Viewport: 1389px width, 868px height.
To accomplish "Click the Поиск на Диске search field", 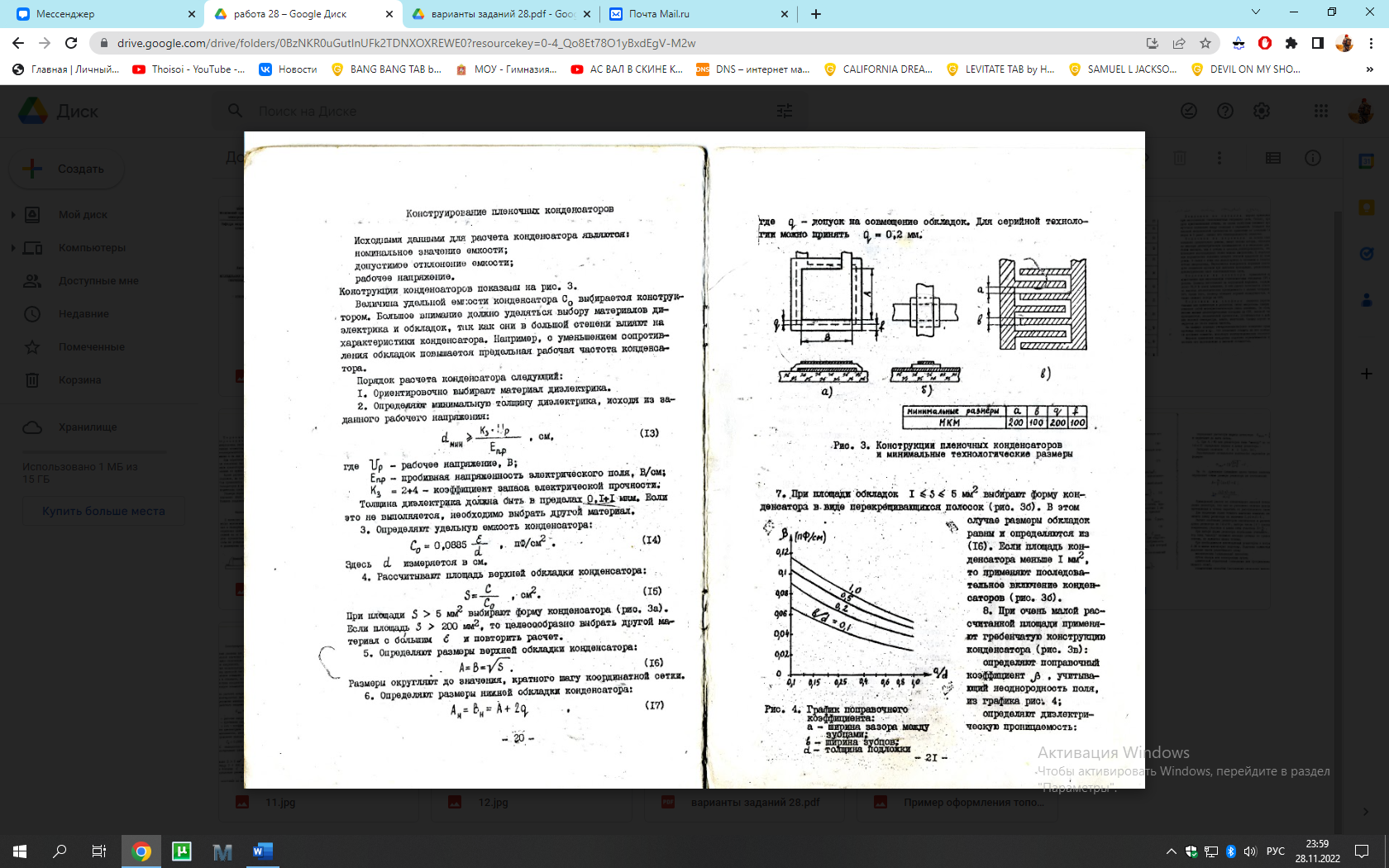I will [504, 111].
